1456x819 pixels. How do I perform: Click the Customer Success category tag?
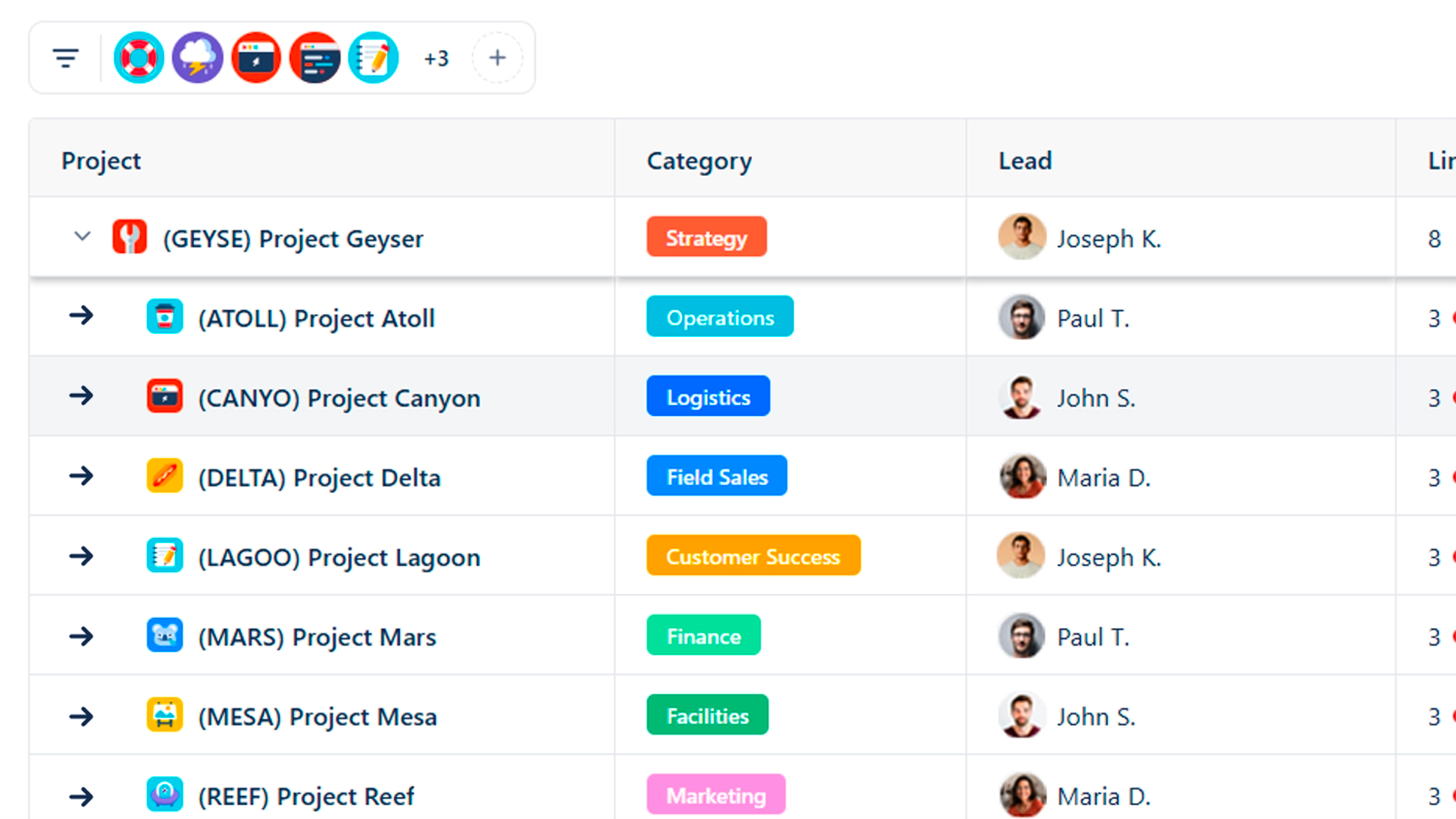[753, 556]
